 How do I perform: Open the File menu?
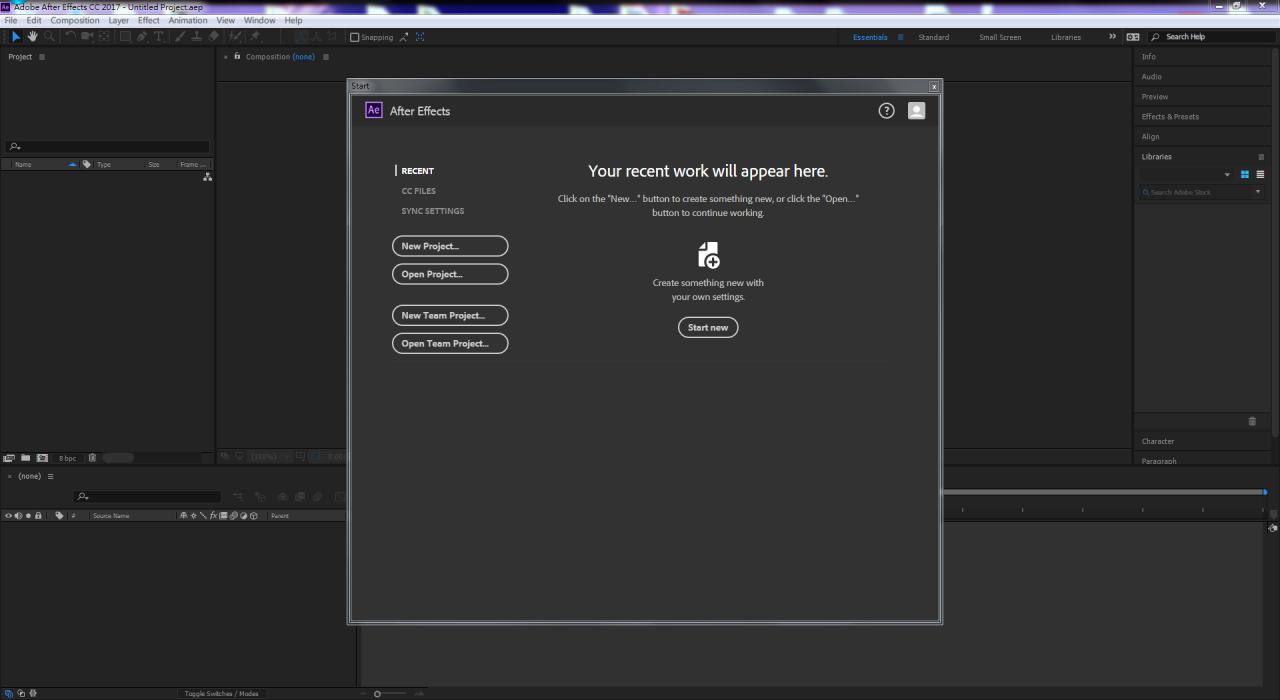click(x=11, y=20)
